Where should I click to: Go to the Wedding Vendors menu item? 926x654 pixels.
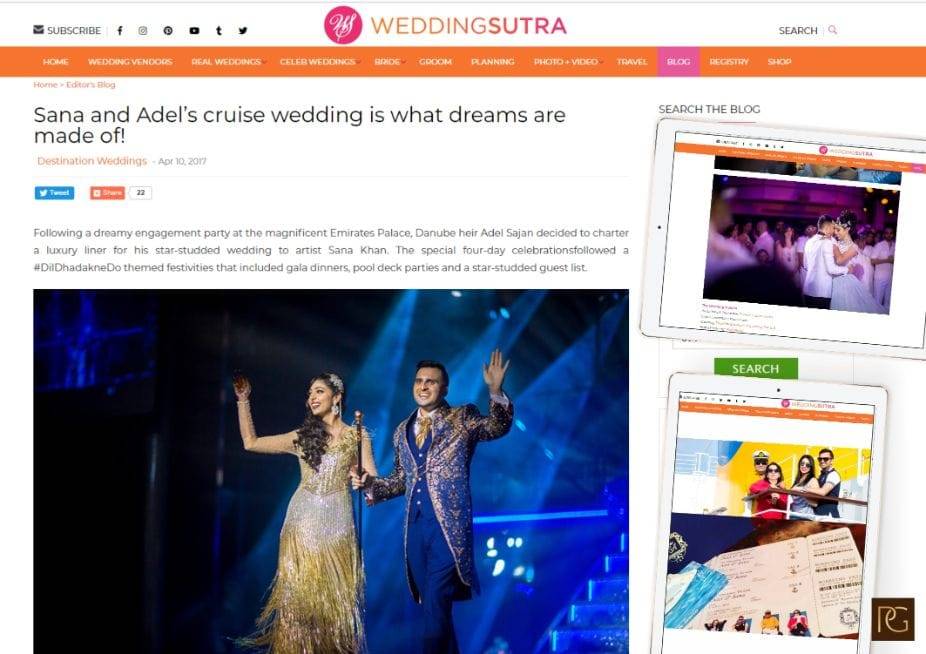click(x=130, y=61)
